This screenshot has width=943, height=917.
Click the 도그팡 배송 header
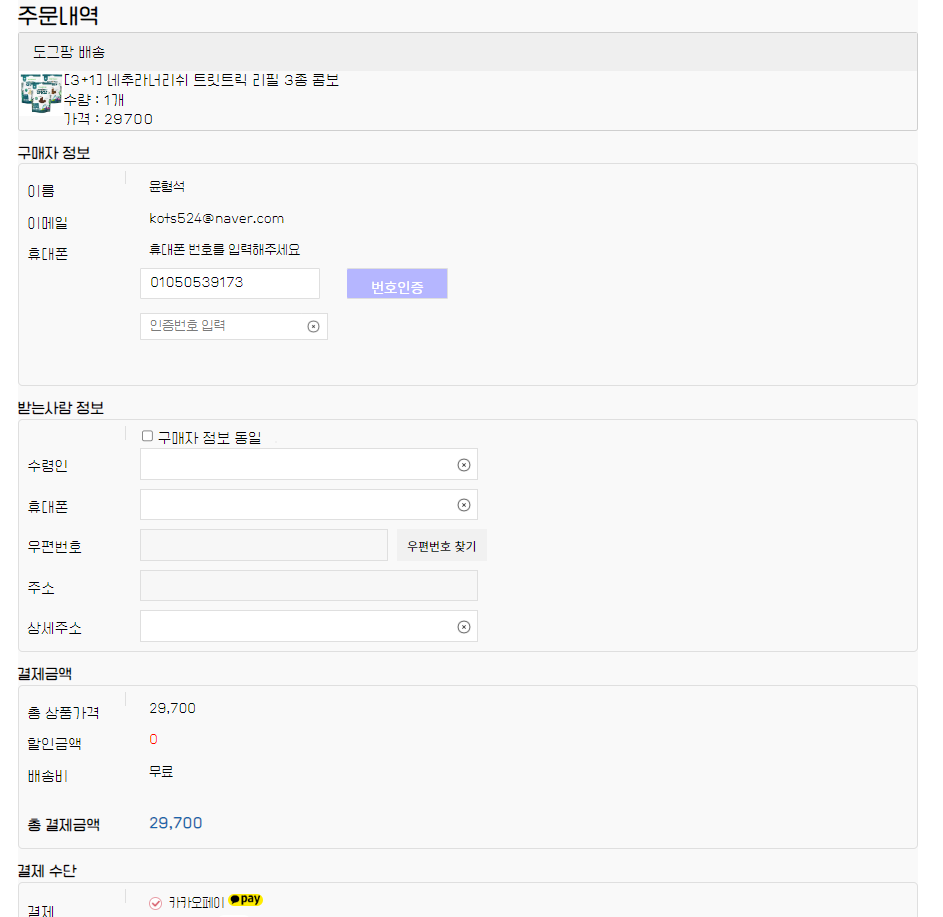click(69, 52)
